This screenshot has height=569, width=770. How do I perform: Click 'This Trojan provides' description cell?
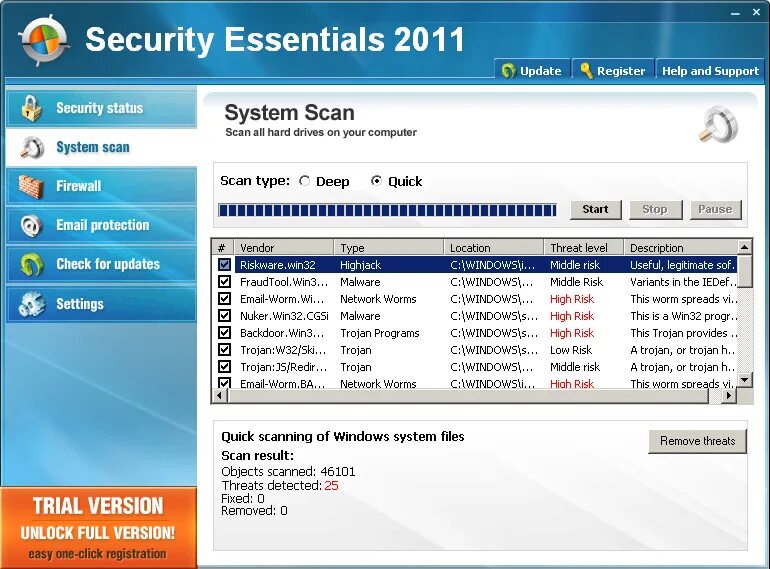tap(684, 333)
